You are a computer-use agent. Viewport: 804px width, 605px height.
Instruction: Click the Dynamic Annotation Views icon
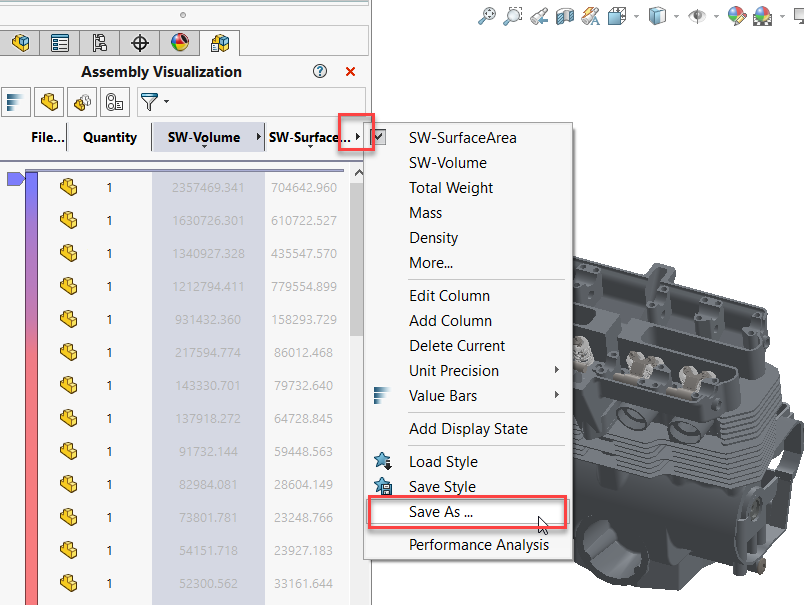click(591, 16)
